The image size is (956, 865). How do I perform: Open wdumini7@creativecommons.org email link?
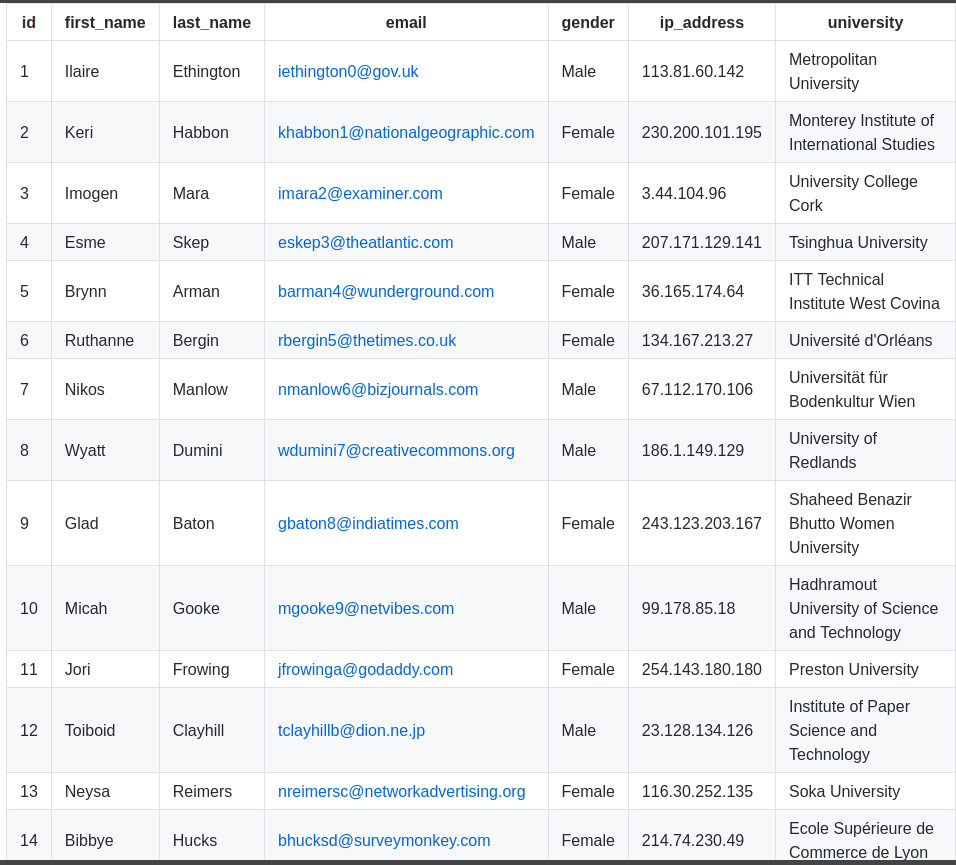coord(396,450)
